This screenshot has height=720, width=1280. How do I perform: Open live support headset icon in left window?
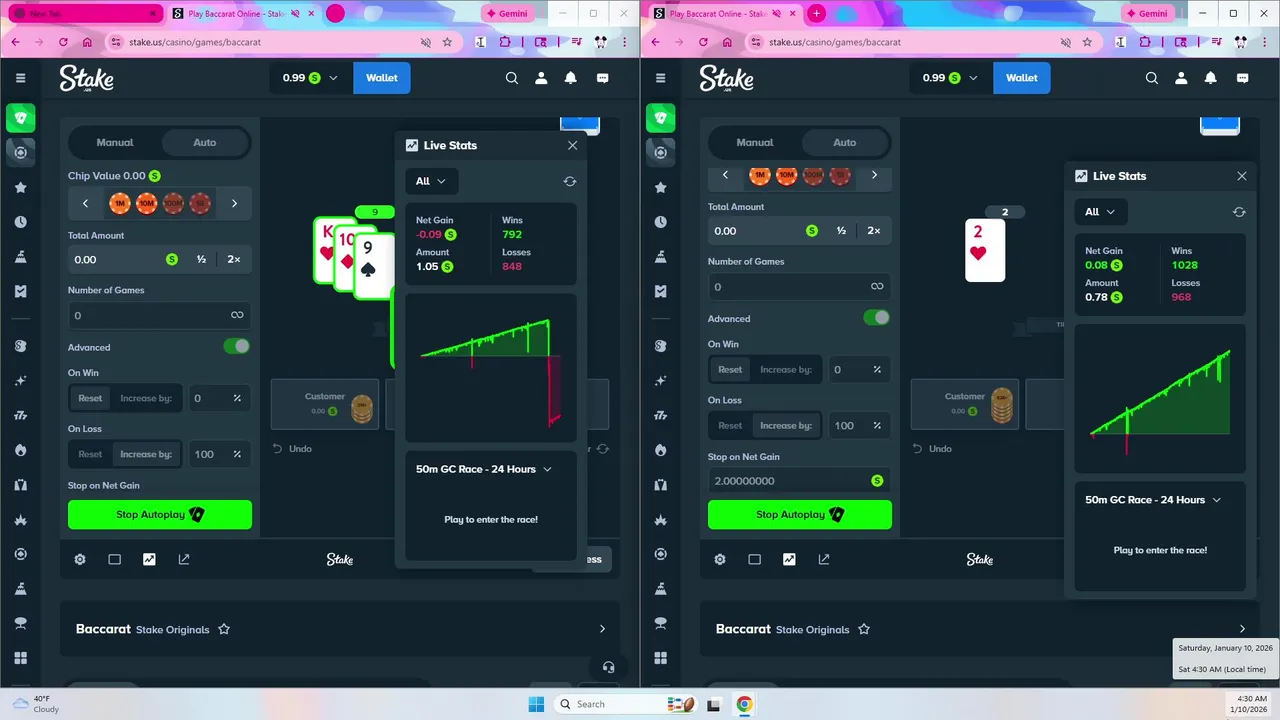point(608,667)
